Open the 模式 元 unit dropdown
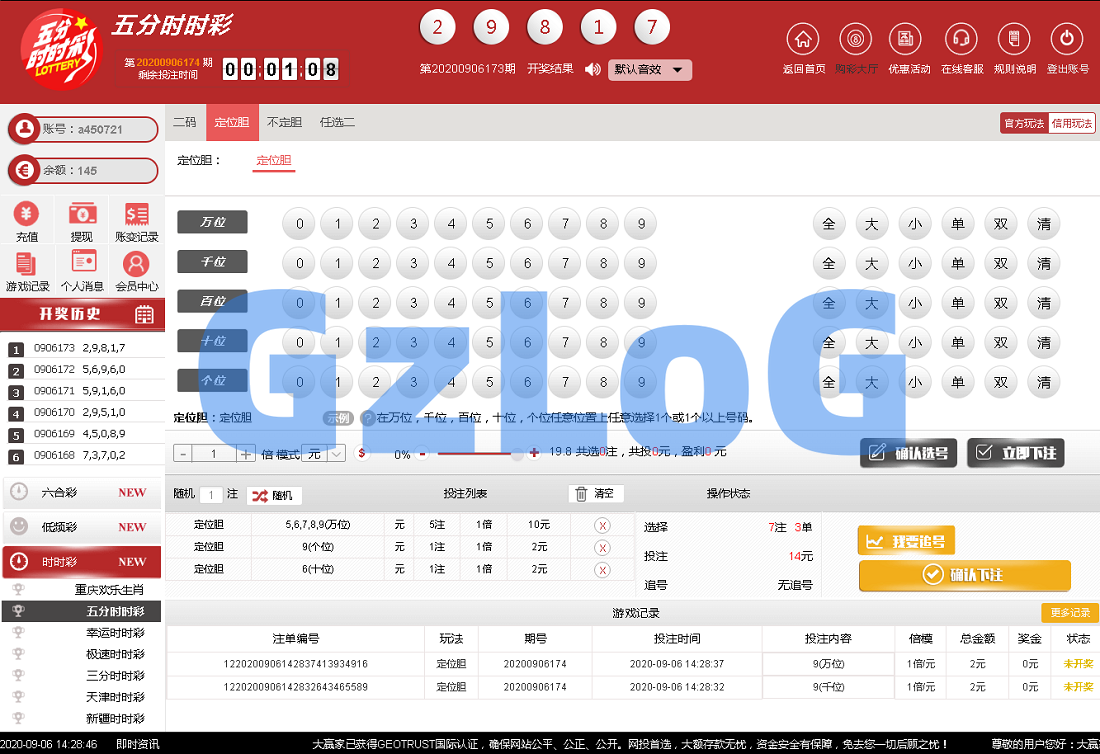Viewport: 1100px width, 754px height. tap(325, 454)
